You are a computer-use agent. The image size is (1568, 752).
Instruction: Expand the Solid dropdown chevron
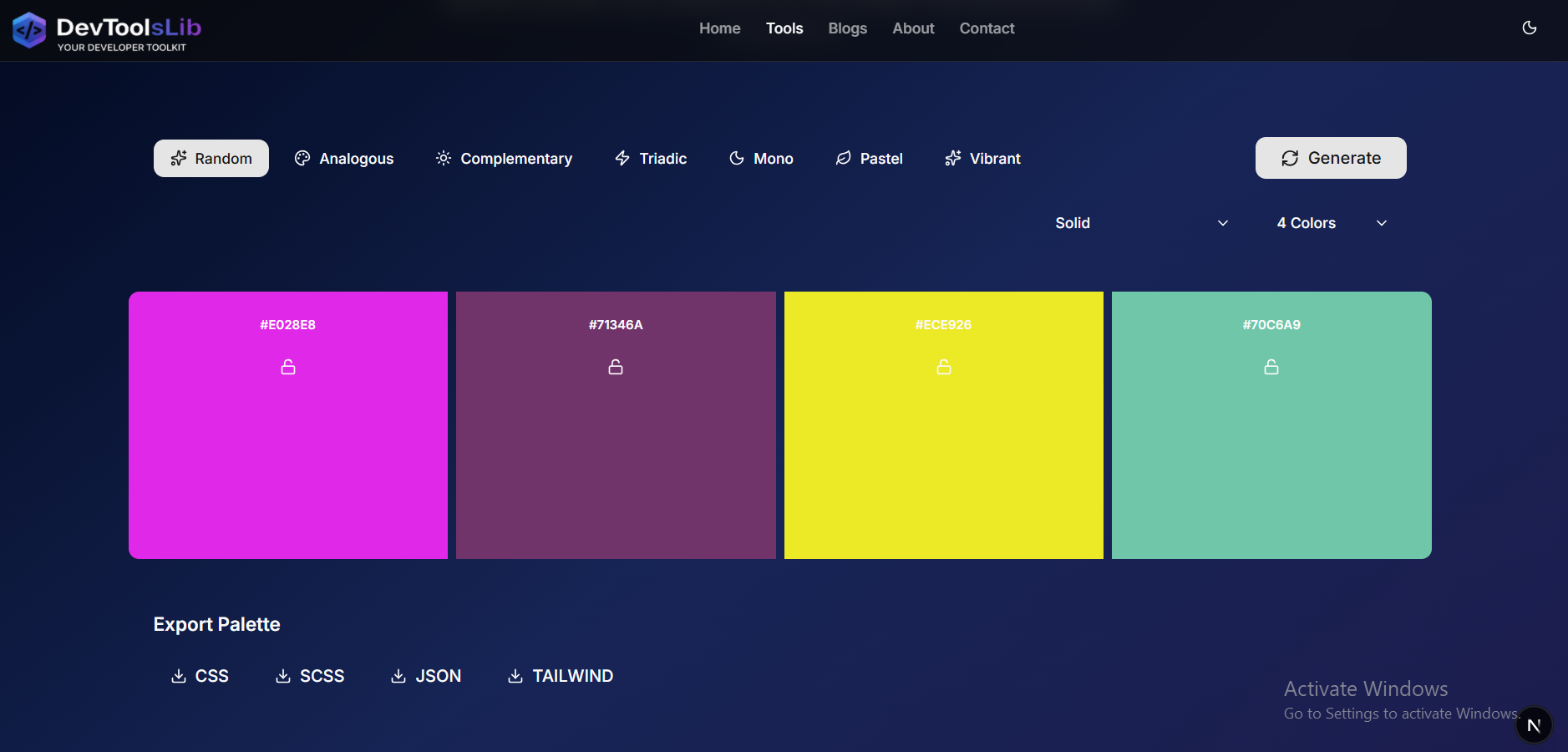pyautogui.click(x=1221, y=223)
